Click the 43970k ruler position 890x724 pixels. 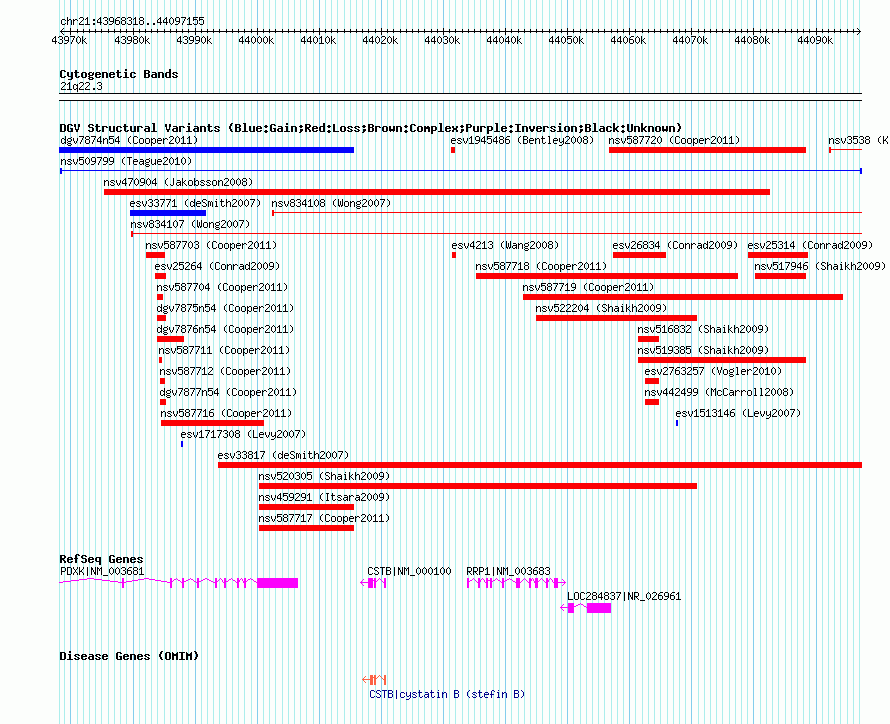tap(69, 40)
